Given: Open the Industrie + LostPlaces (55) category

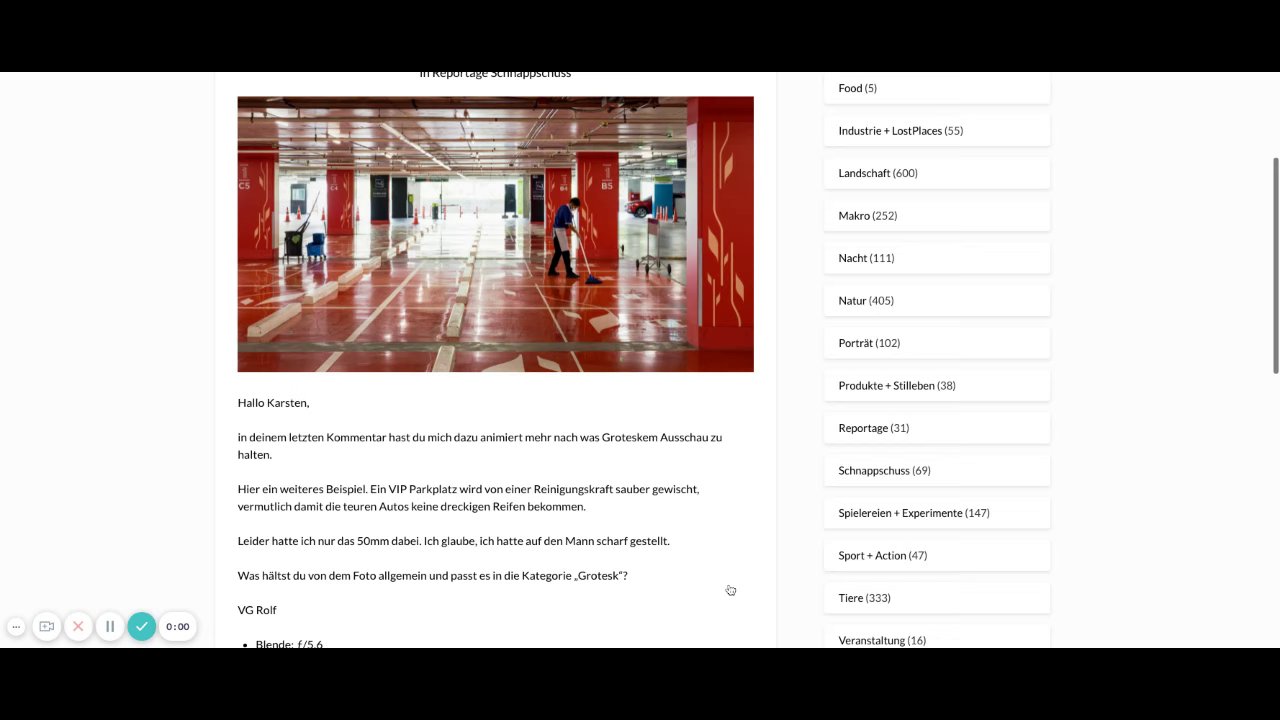Looking at the screenshot, I should coord(937,131).
